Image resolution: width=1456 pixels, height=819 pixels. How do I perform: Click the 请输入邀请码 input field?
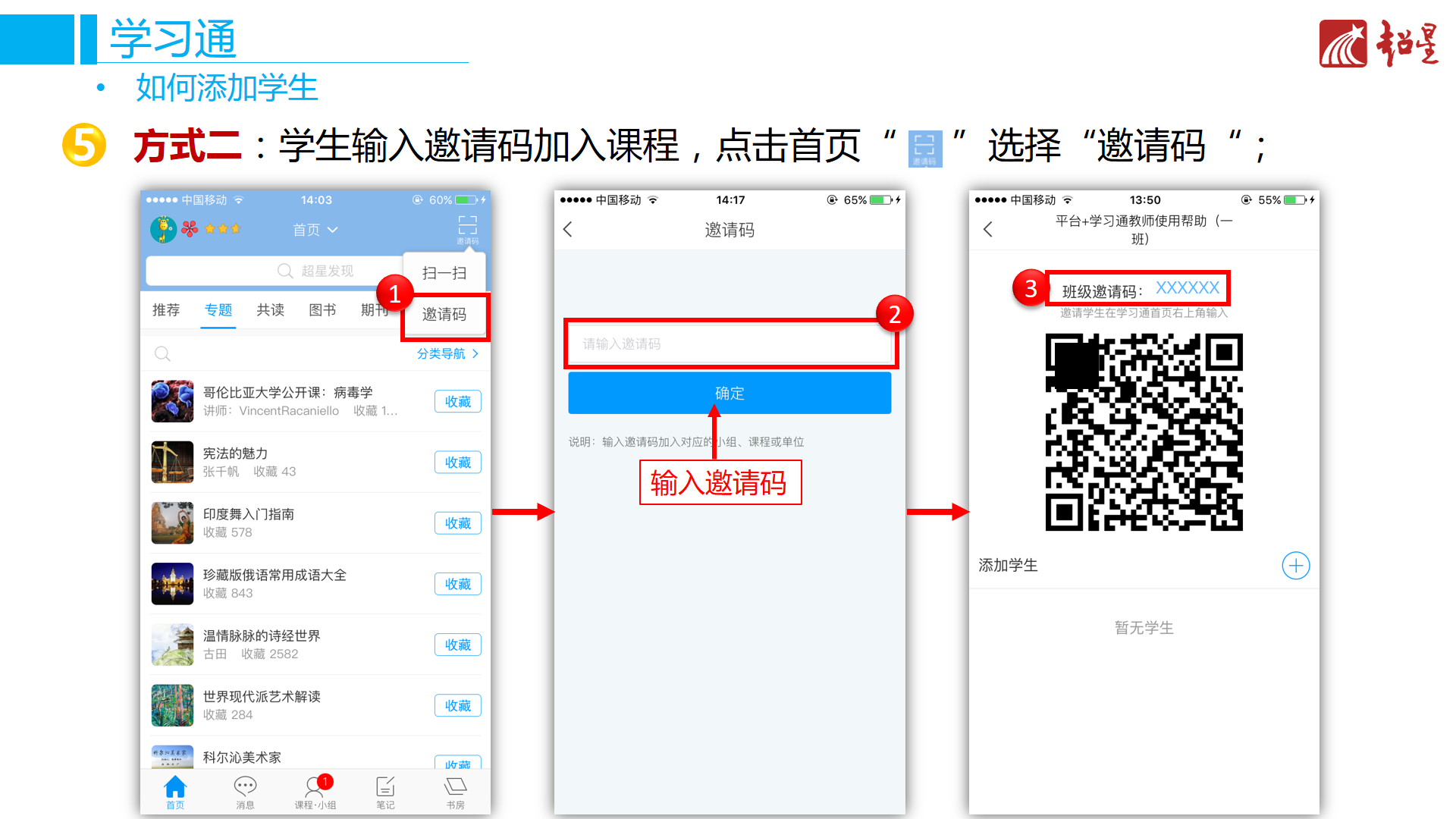coord(730,344)
